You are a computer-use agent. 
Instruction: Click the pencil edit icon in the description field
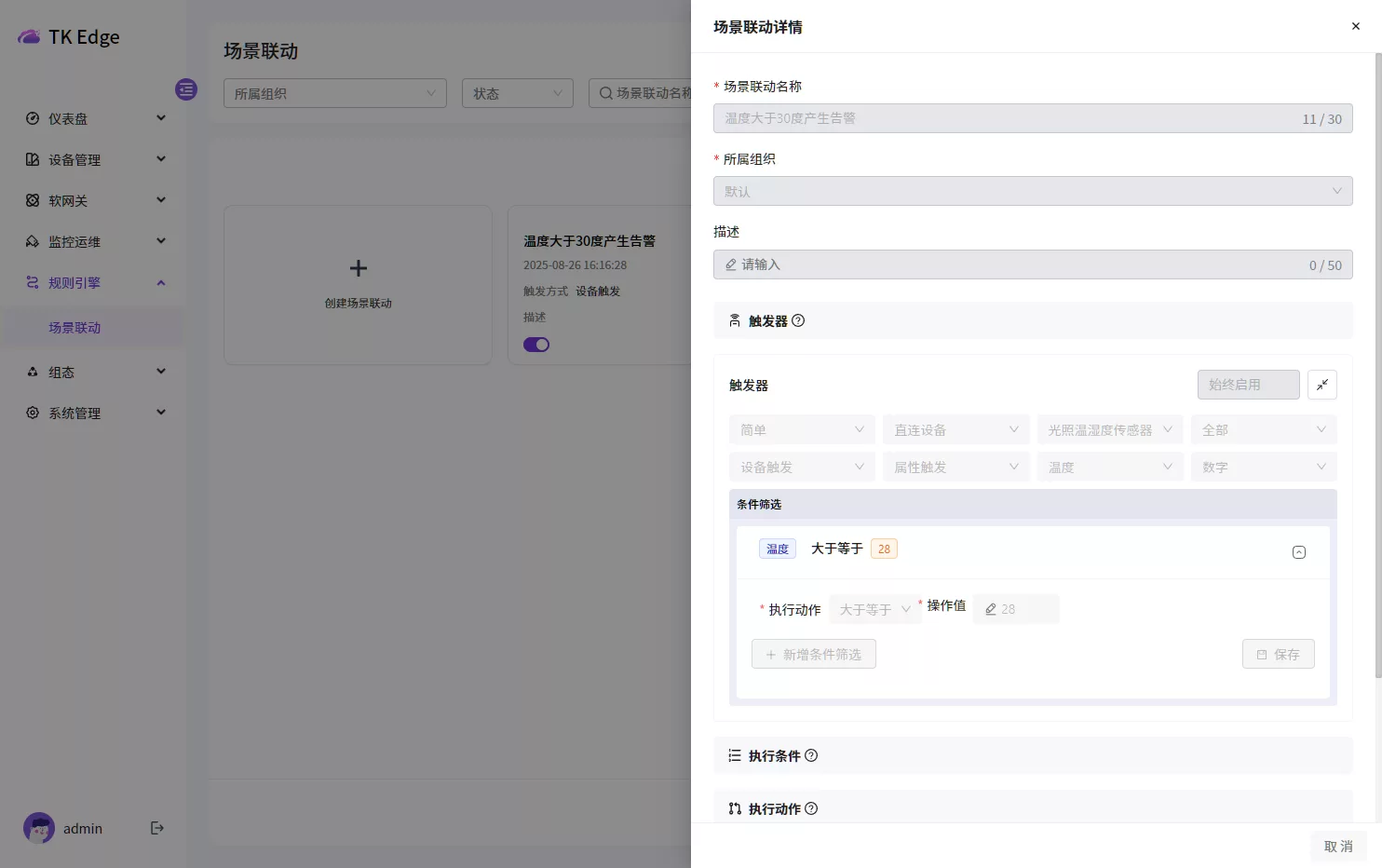tap(730, 264)
